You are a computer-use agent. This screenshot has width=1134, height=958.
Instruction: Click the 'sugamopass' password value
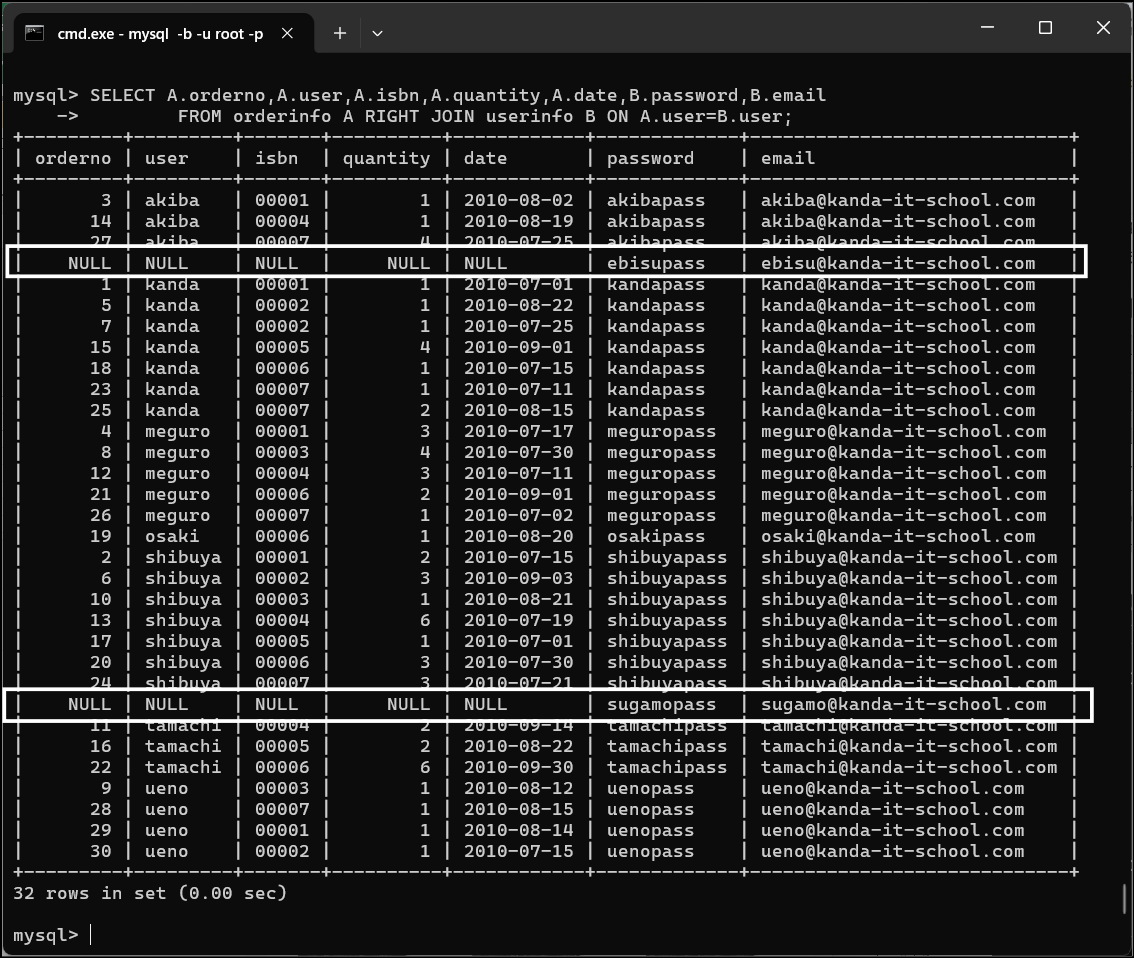coord(661,704)
